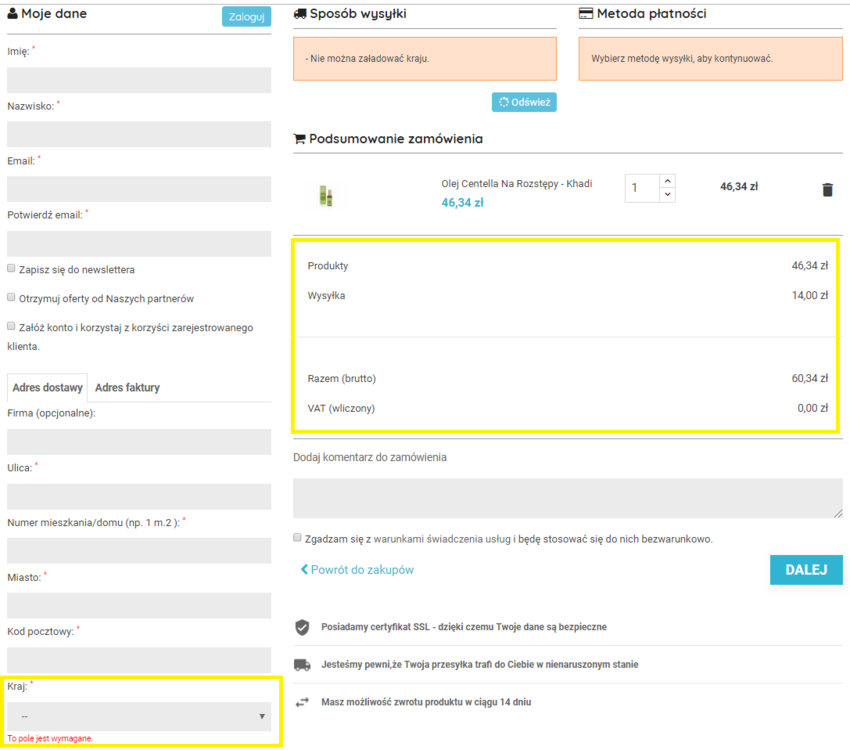Open the Kraj country dropdown

coord(139,716)
